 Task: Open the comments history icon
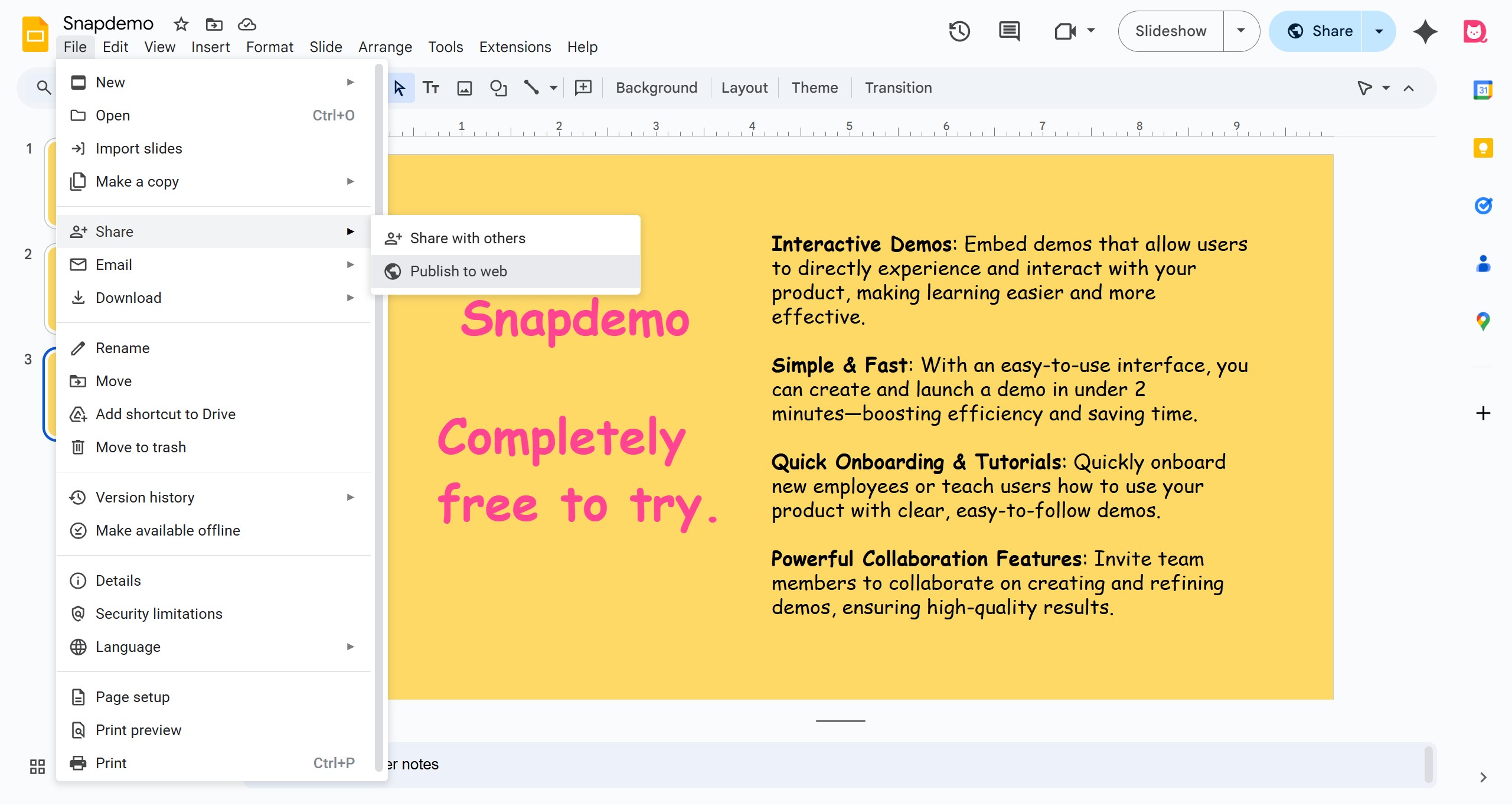[x=1009, y=31]
